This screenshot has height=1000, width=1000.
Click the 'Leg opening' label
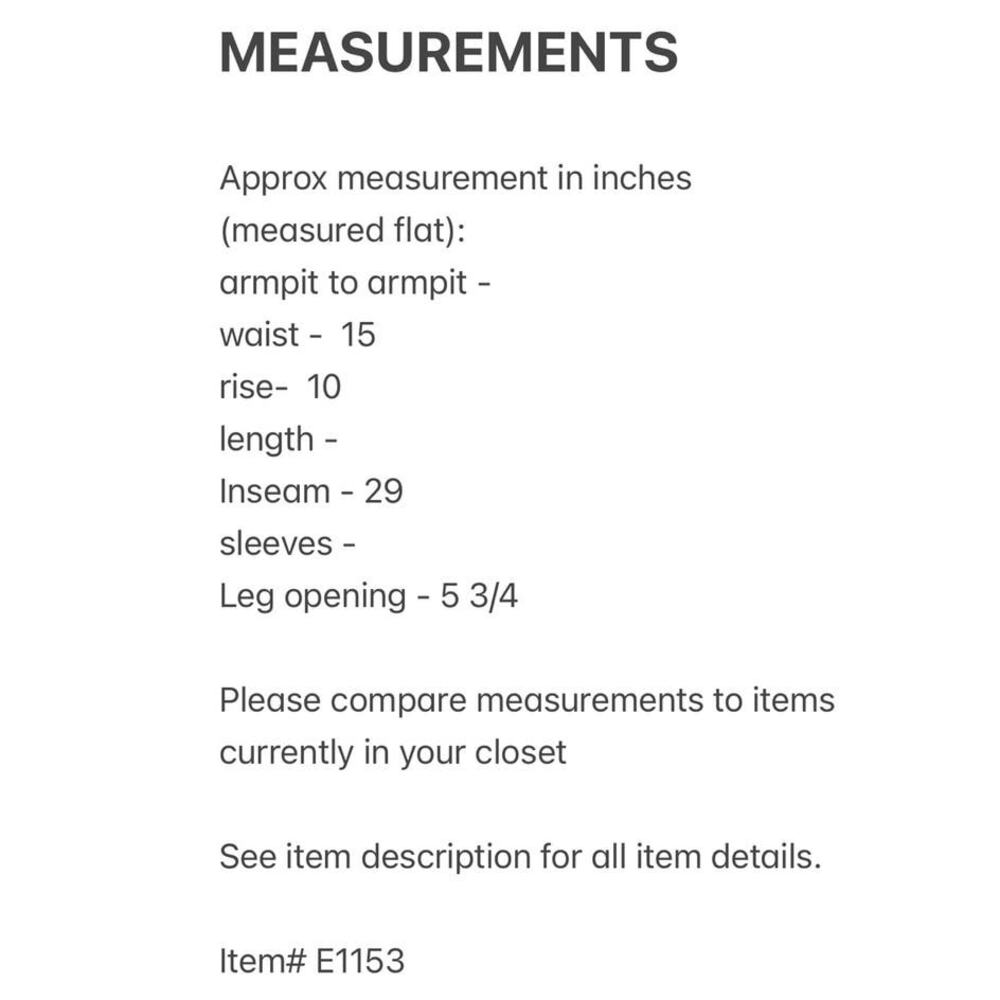(313, 598)
